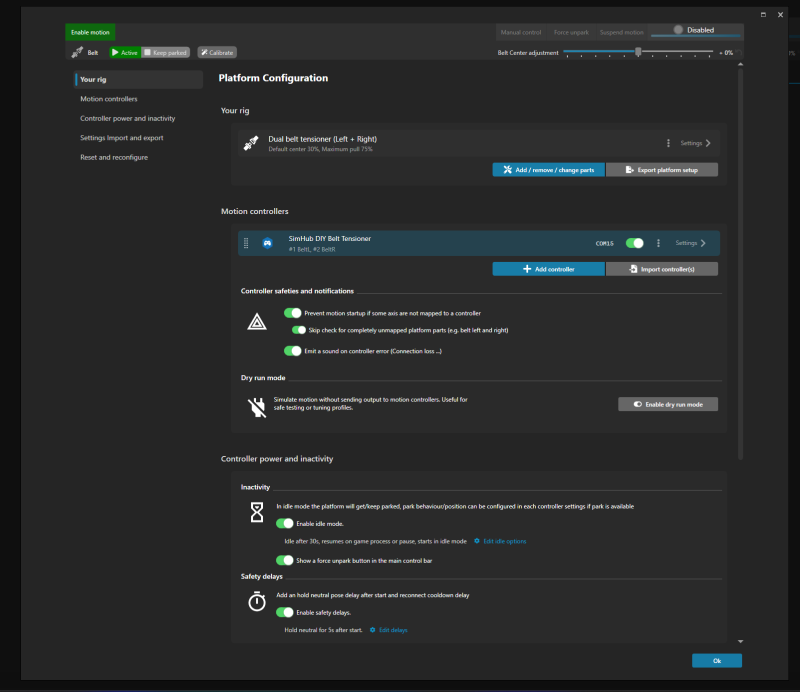Toggle Emit a sound on controller error
This screenshot has height=692, width=800.
click(292, 351)
